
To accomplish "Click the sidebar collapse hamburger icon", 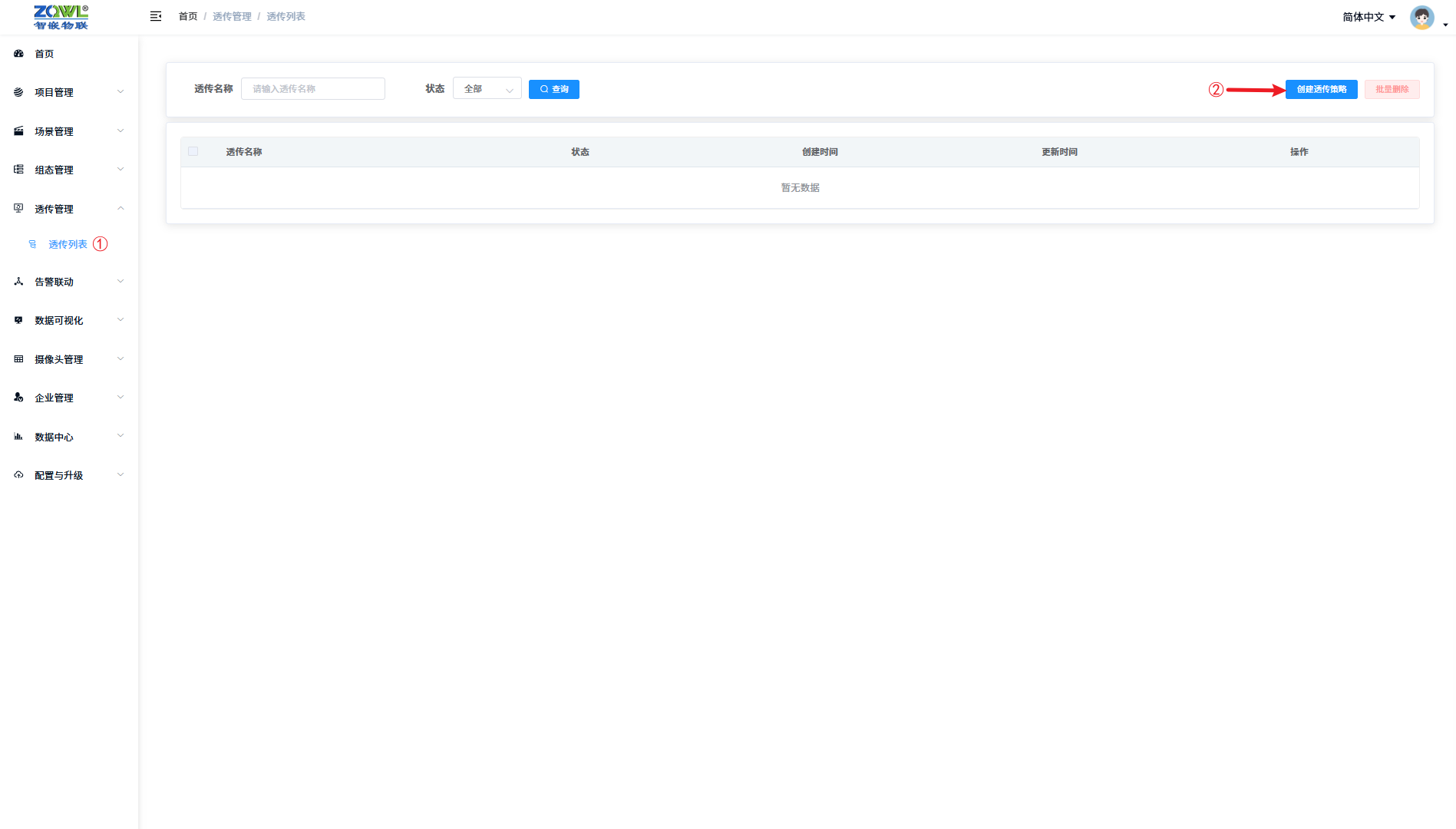I will 156,16.
